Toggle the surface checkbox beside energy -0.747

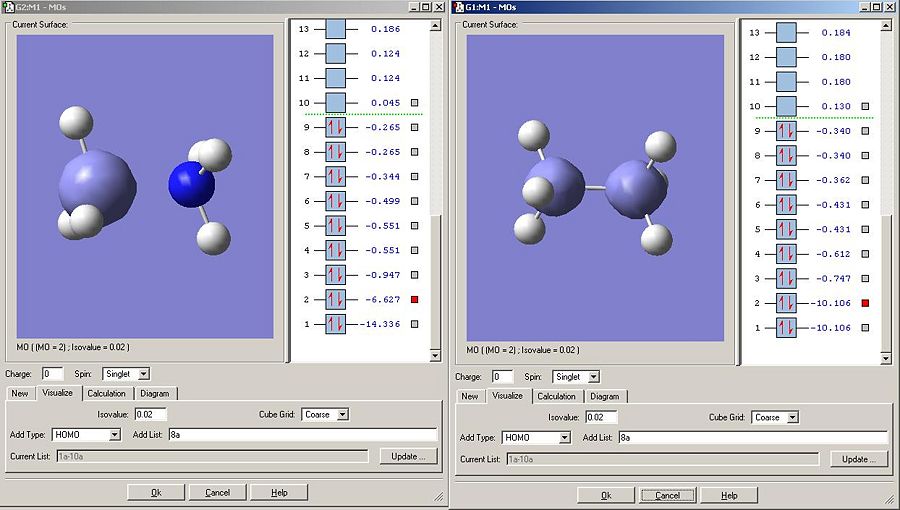864,279
